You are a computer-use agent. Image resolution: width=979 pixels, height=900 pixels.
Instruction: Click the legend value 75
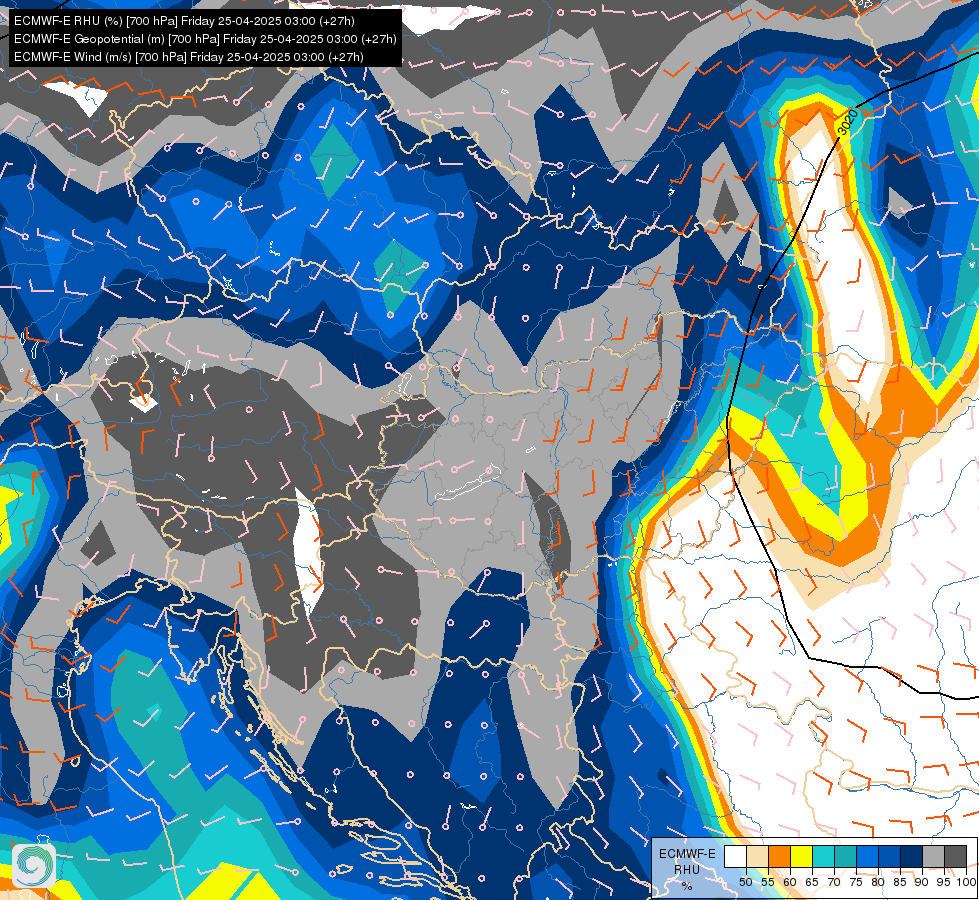(856, 882)
